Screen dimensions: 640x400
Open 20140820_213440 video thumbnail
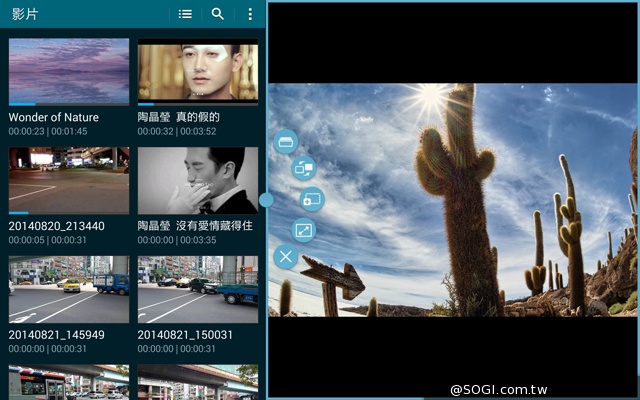click(69, 180)
